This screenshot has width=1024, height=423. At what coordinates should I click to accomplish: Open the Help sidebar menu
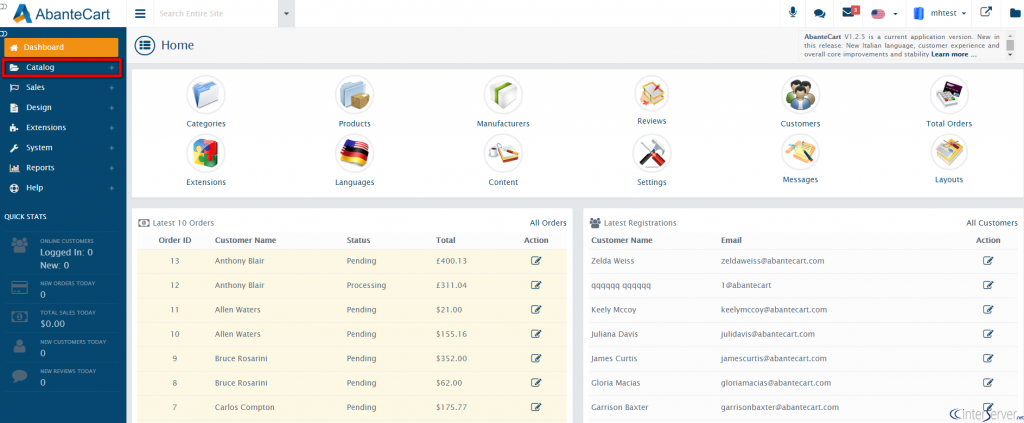tap(61, 188)
